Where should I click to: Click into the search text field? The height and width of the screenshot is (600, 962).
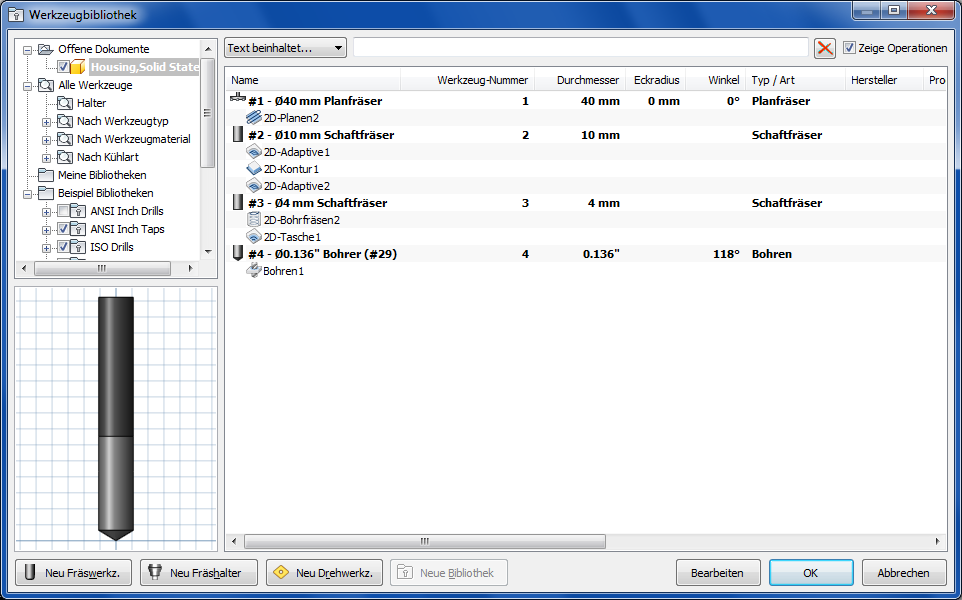tap(580, 48)
